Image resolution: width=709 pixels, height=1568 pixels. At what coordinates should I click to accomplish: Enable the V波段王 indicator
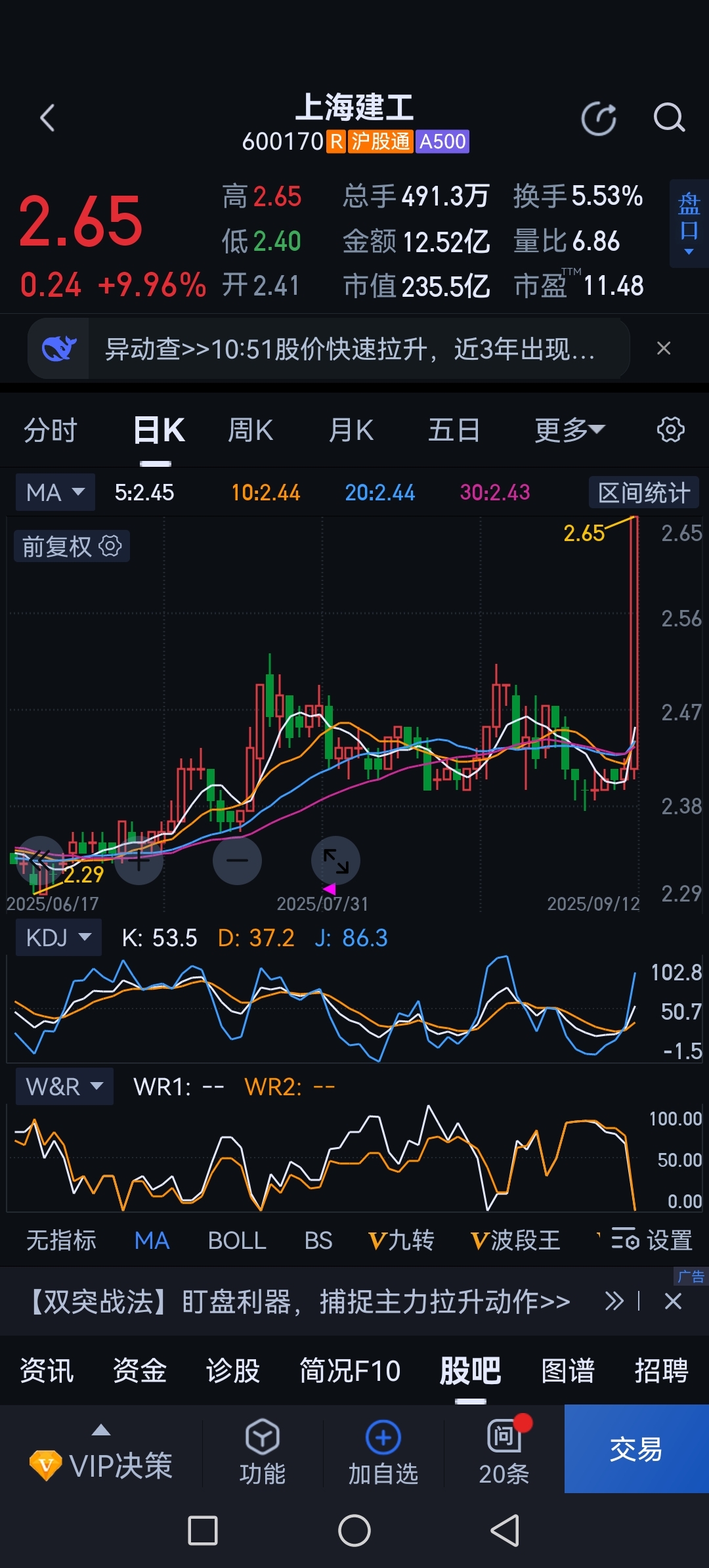coord(515,1240)
